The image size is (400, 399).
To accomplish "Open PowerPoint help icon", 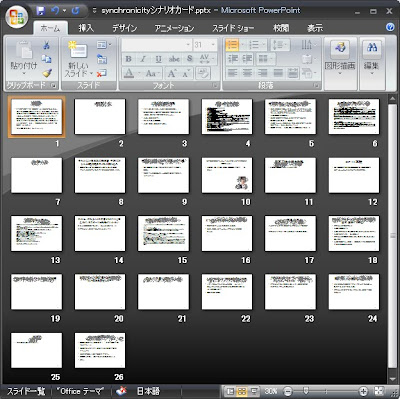I will pyautogui.click(x=390, y=27).
